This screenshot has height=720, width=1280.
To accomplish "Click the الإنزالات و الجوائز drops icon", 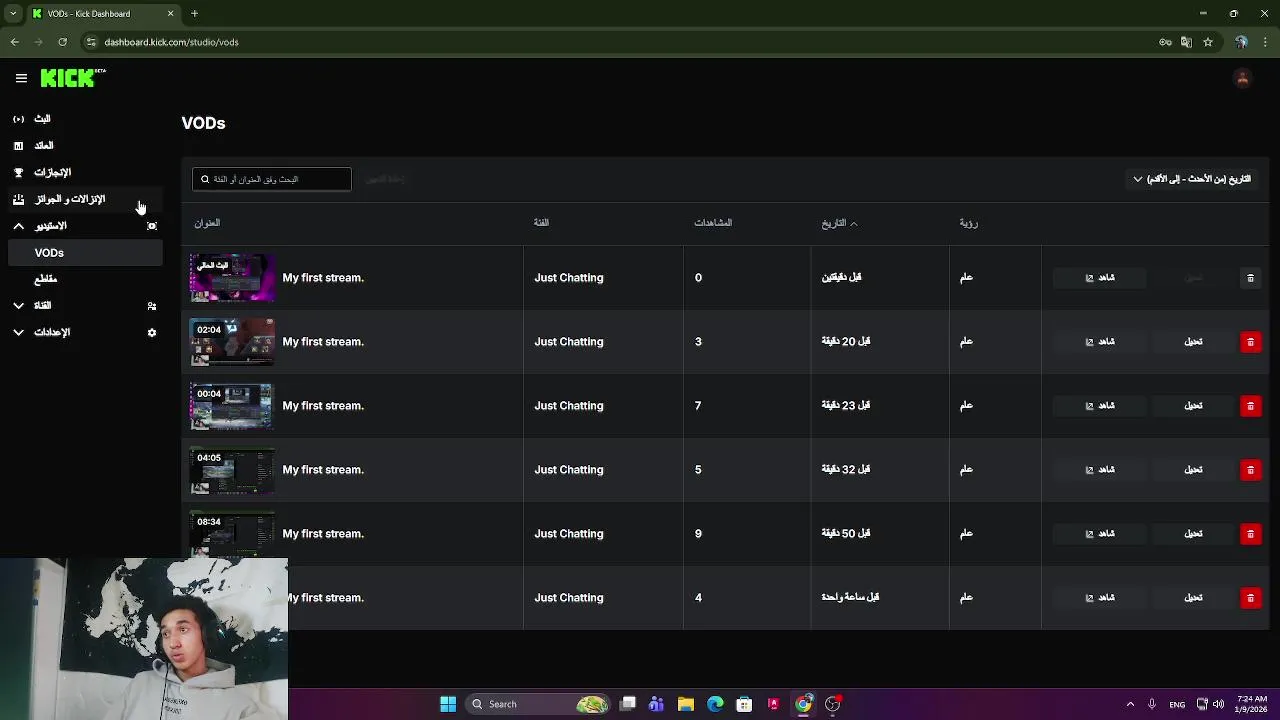I will coord(18,199).
